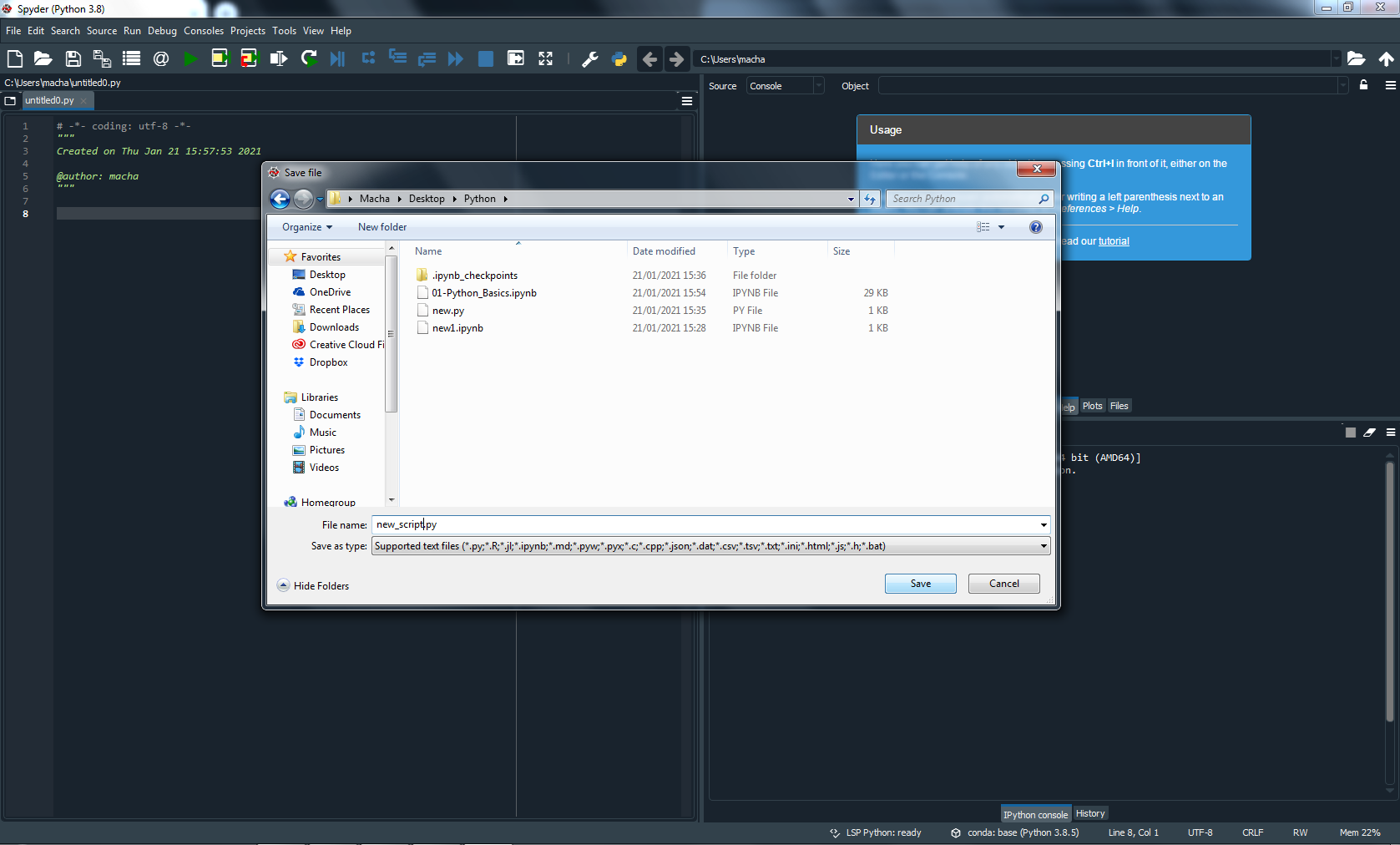The image size is (1400, 845).
Task: Click the File name input field
Action: (710, 524)
